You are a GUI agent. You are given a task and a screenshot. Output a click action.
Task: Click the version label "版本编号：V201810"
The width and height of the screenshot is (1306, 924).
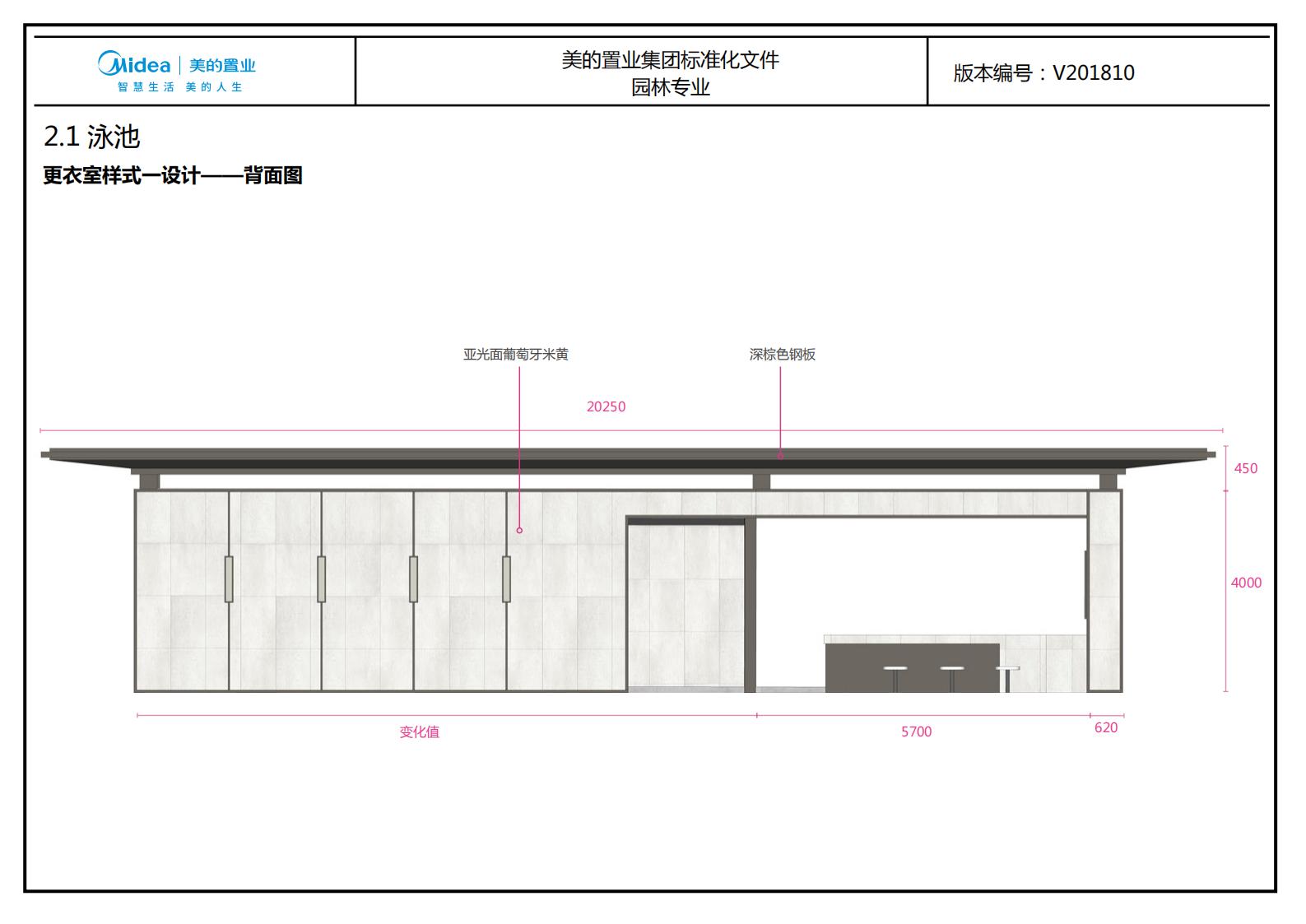point(1043,72)
